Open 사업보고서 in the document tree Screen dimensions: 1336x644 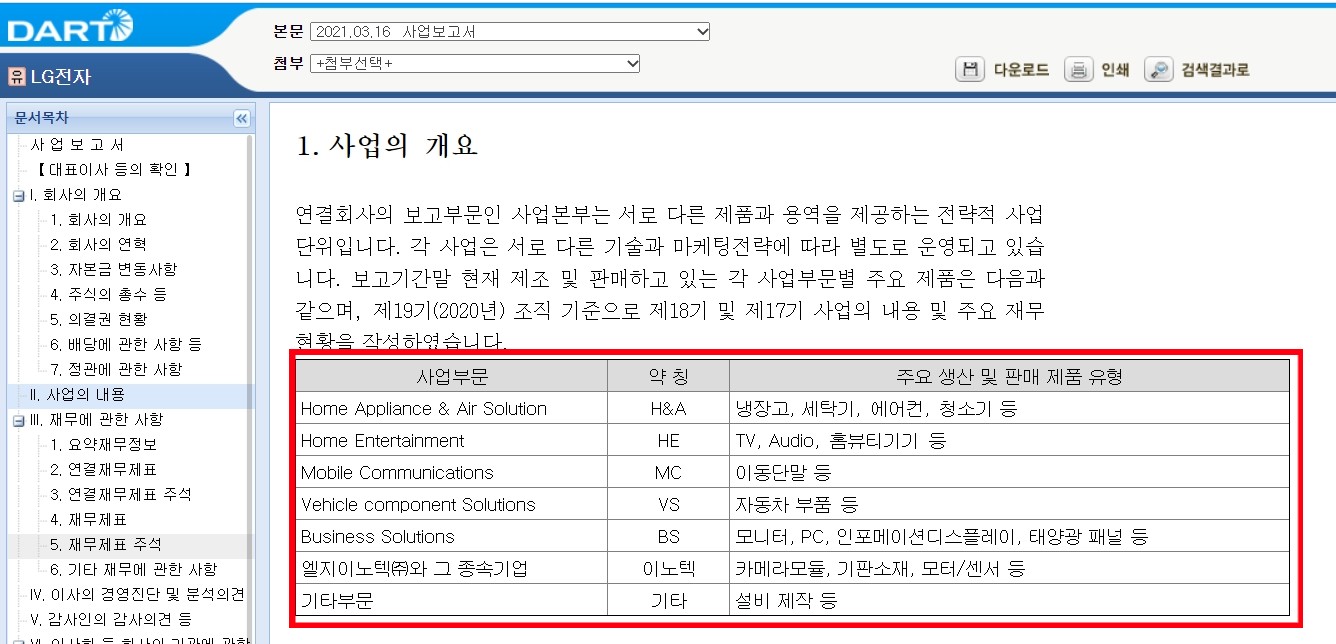77,145
